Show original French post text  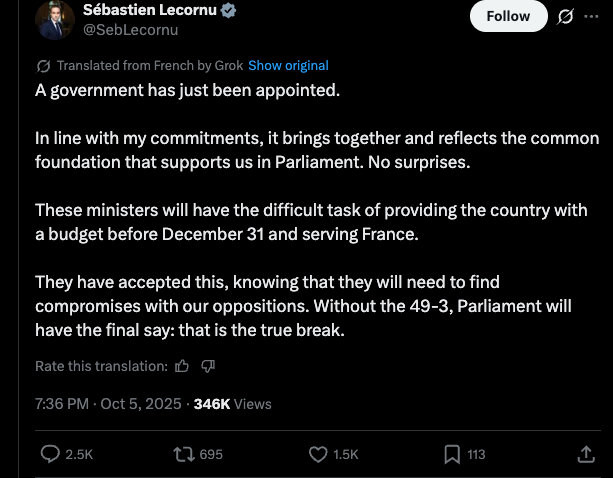[x=288, y=66]
